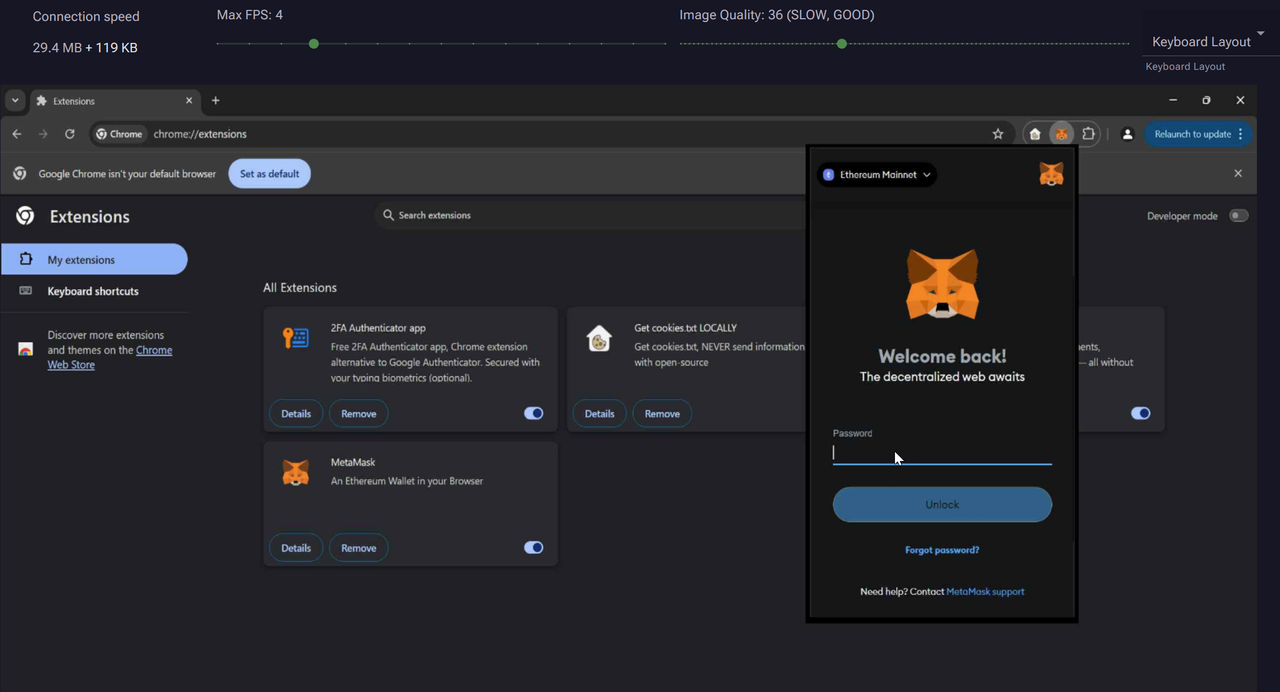Select My extensions in the sidebar
The image size is (1280, 692).
click(94, 259)
